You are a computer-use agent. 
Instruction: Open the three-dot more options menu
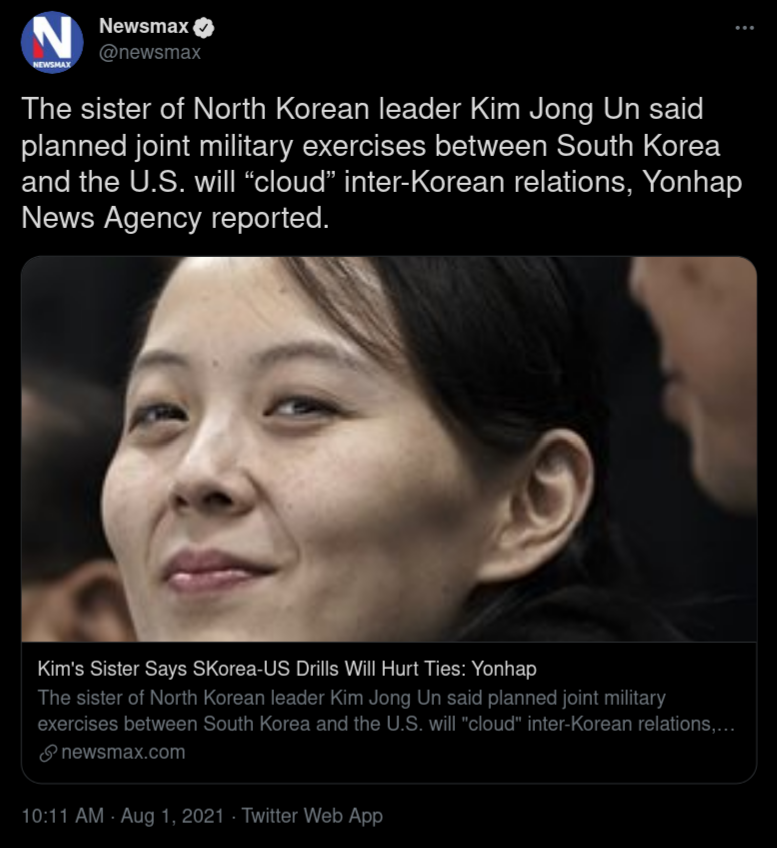pyautogui.click(x=745, y=28)
